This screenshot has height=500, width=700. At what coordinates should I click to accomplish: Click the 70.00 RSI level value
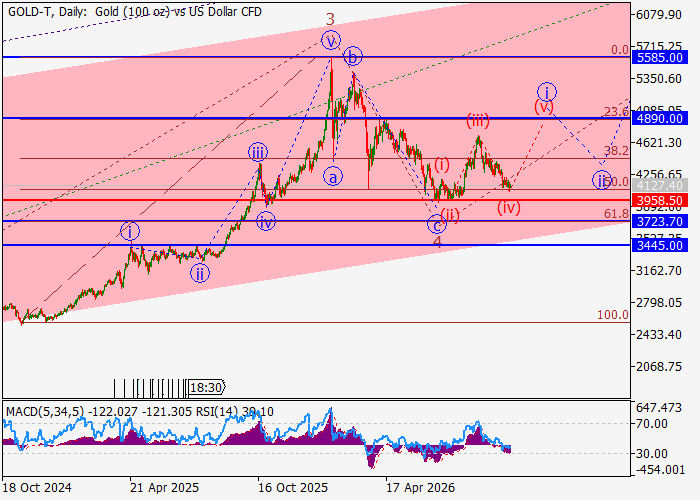(652, 424)
